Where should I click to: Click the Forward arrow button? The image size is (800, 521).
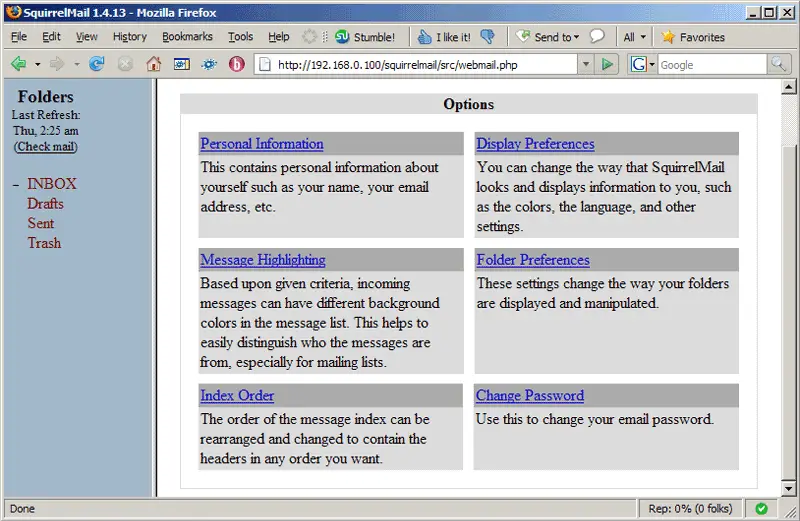pyautogui.click(x=57, y=64)
